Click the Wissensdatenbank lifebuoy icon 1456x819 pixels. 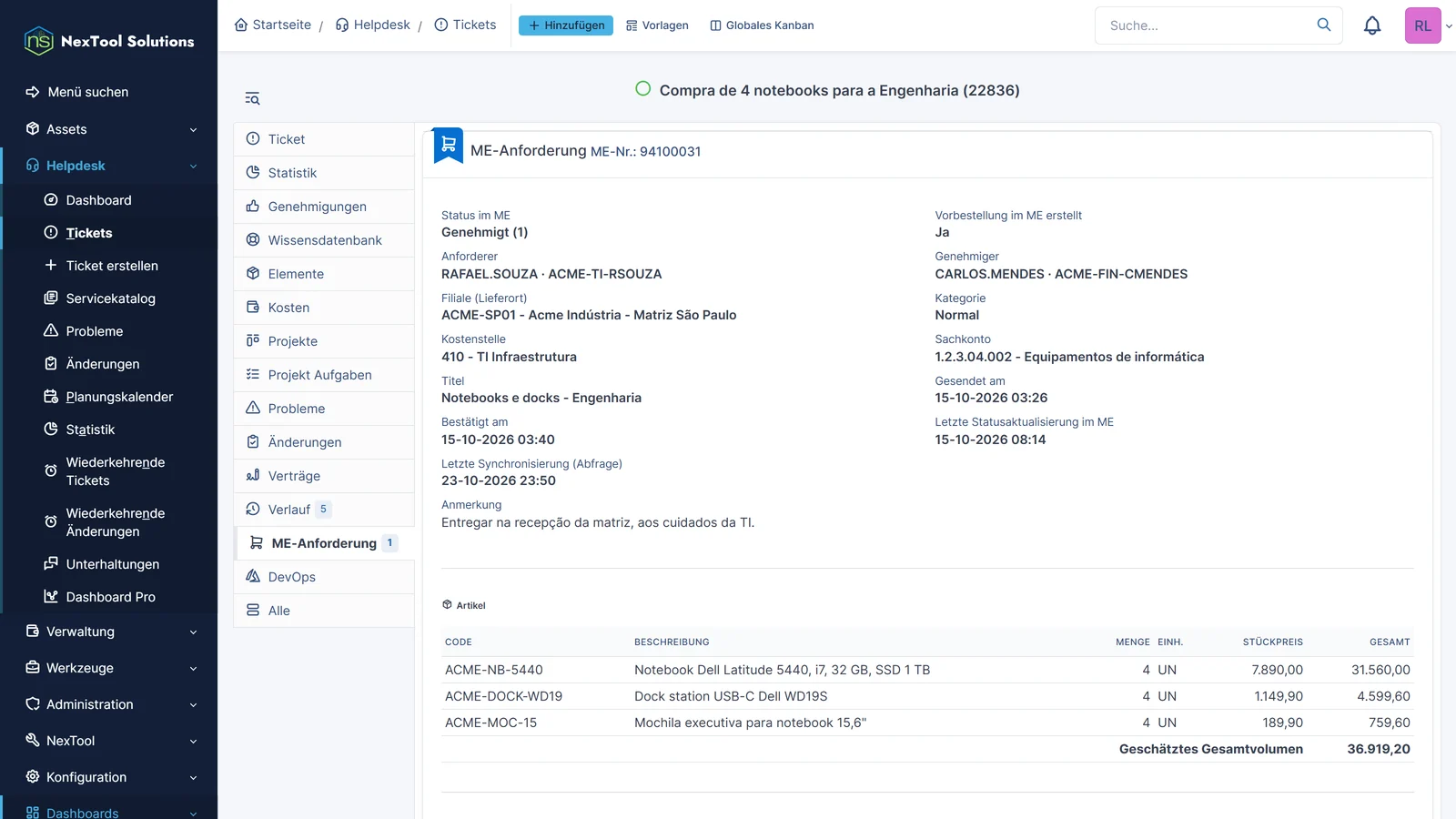click(253, 240)
